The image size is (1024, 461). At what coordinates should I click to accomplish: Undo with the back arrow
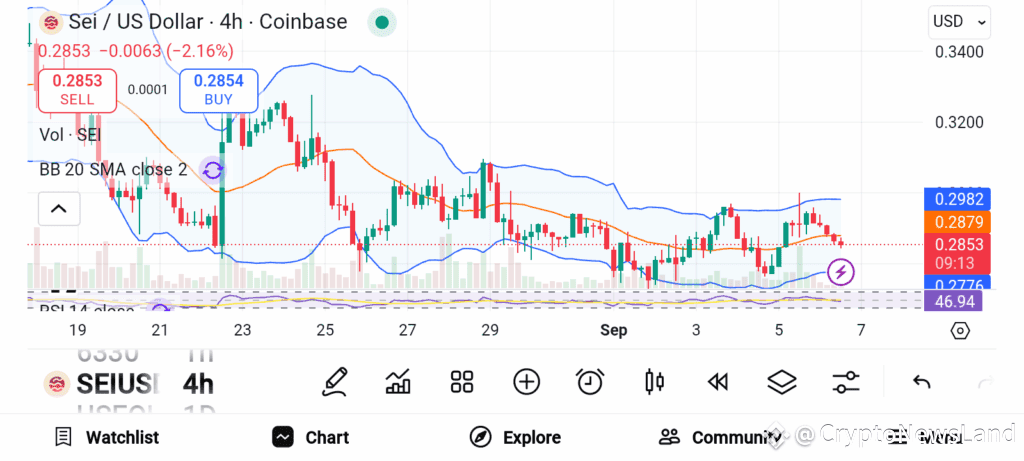click(921, 382)
